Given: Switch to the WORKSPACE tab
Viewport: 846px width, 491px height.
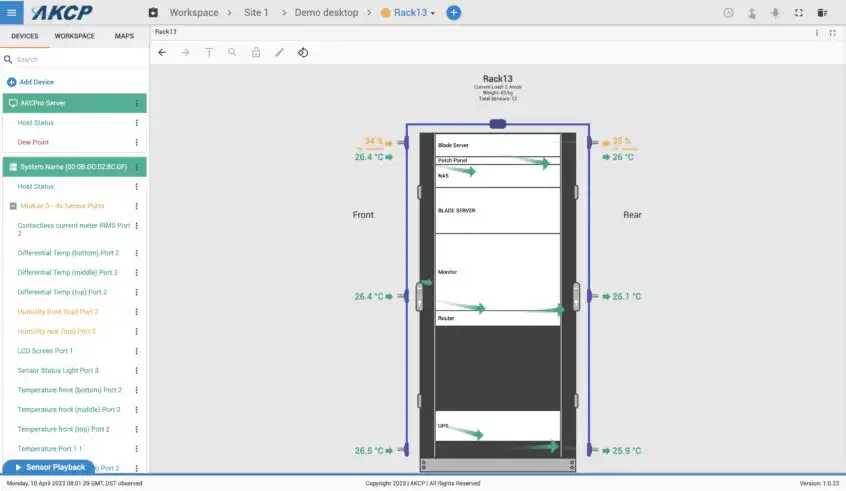Looking at the screenshot, I should (74, 36).
